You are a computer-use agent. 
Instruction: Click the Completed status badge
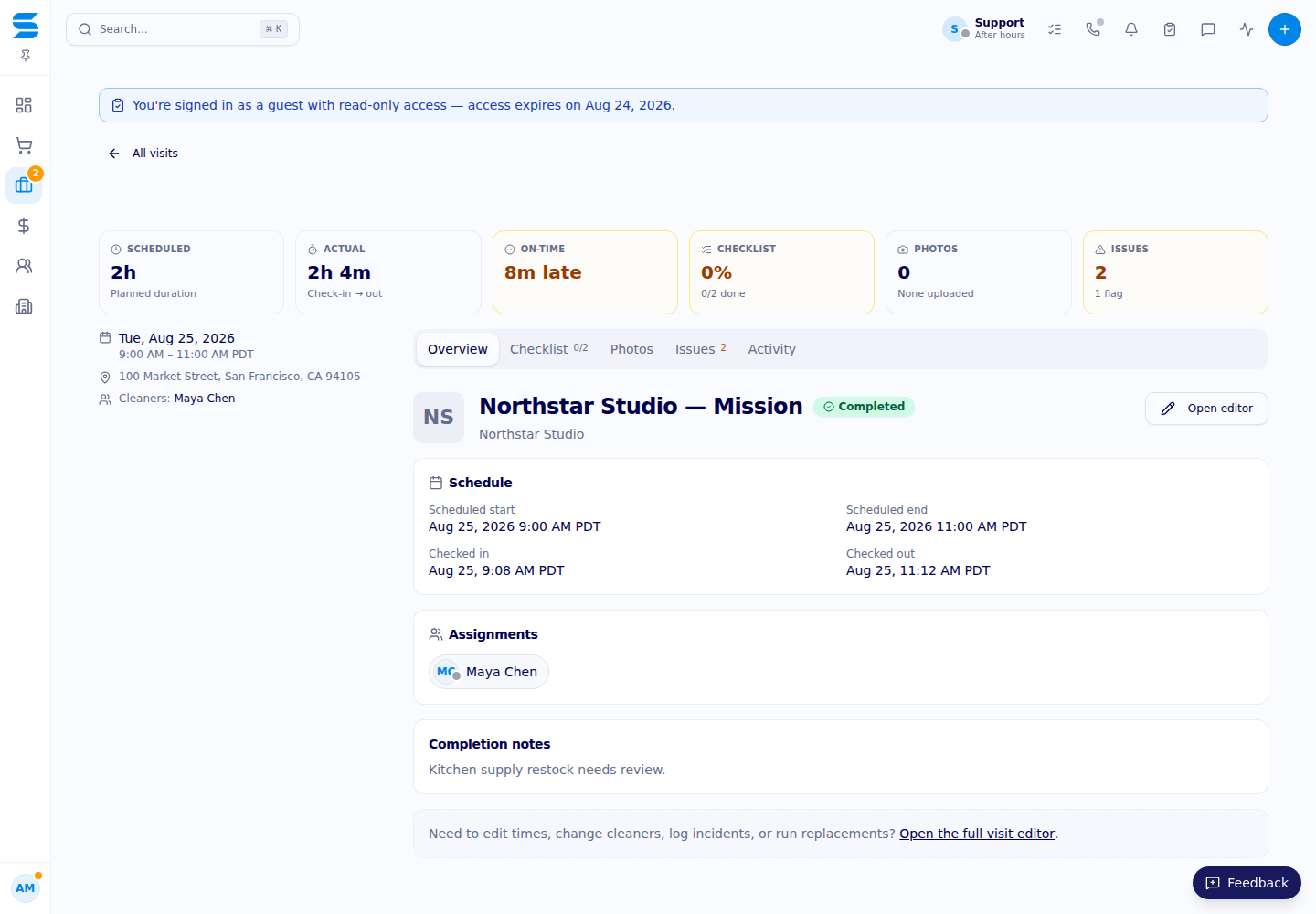[864, 407]
